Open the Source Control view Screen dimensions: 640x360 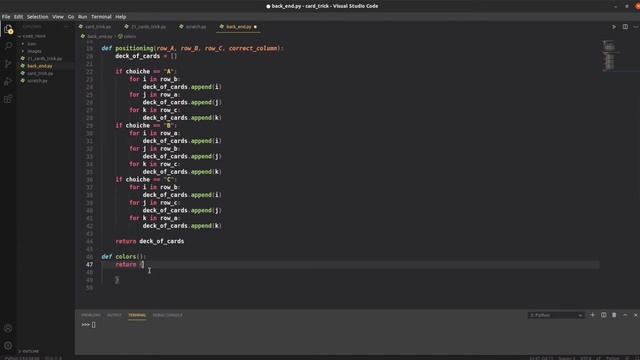pyautogui.click(x=8, y=64)
